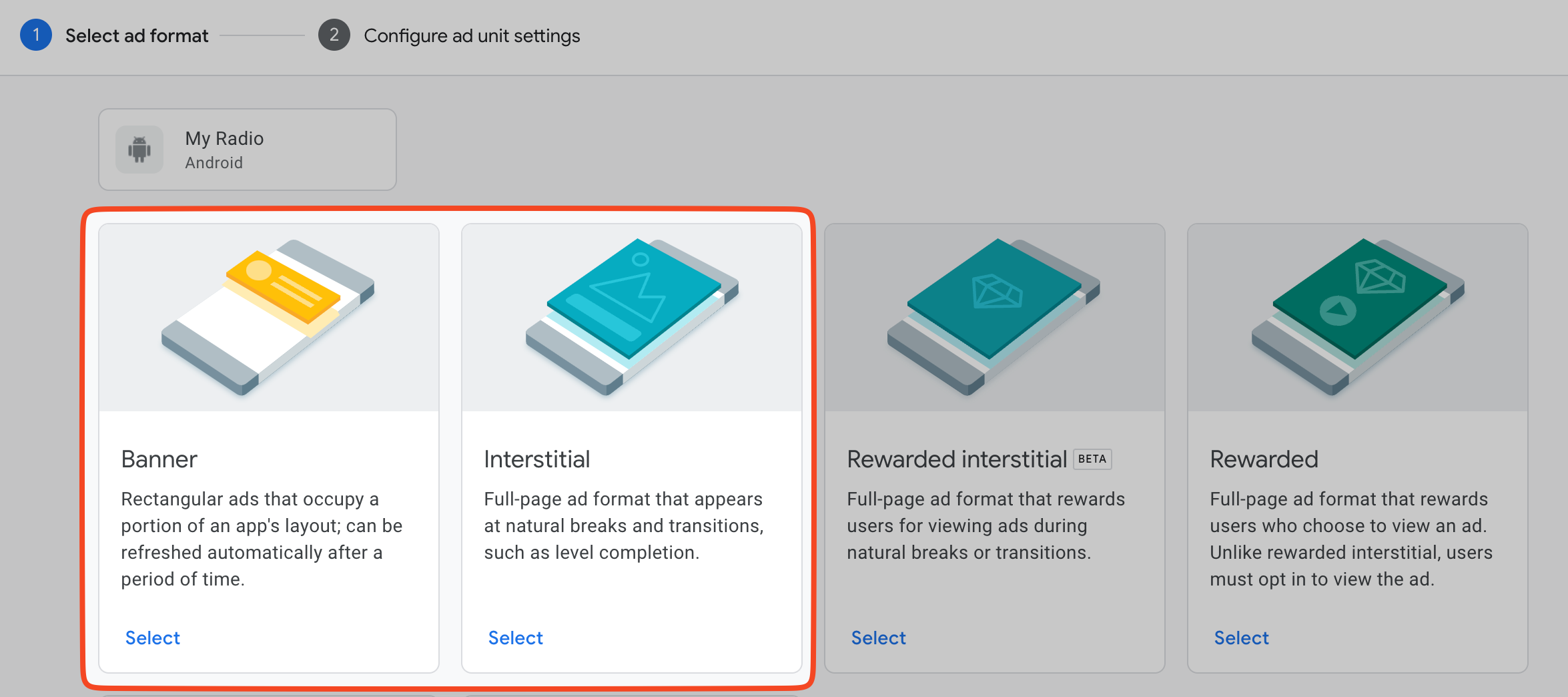This screenshot has height=697, width=1568.
Task: Select the Banner ad format
Action: tap(153, 638)
